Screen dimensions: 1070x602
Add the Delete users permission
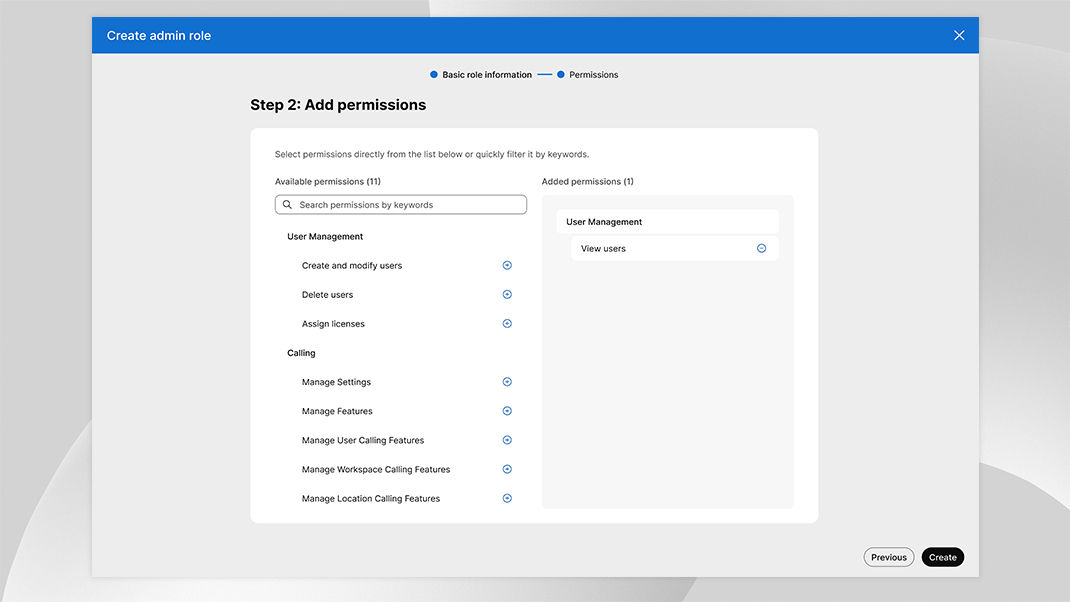click(507, 295)
